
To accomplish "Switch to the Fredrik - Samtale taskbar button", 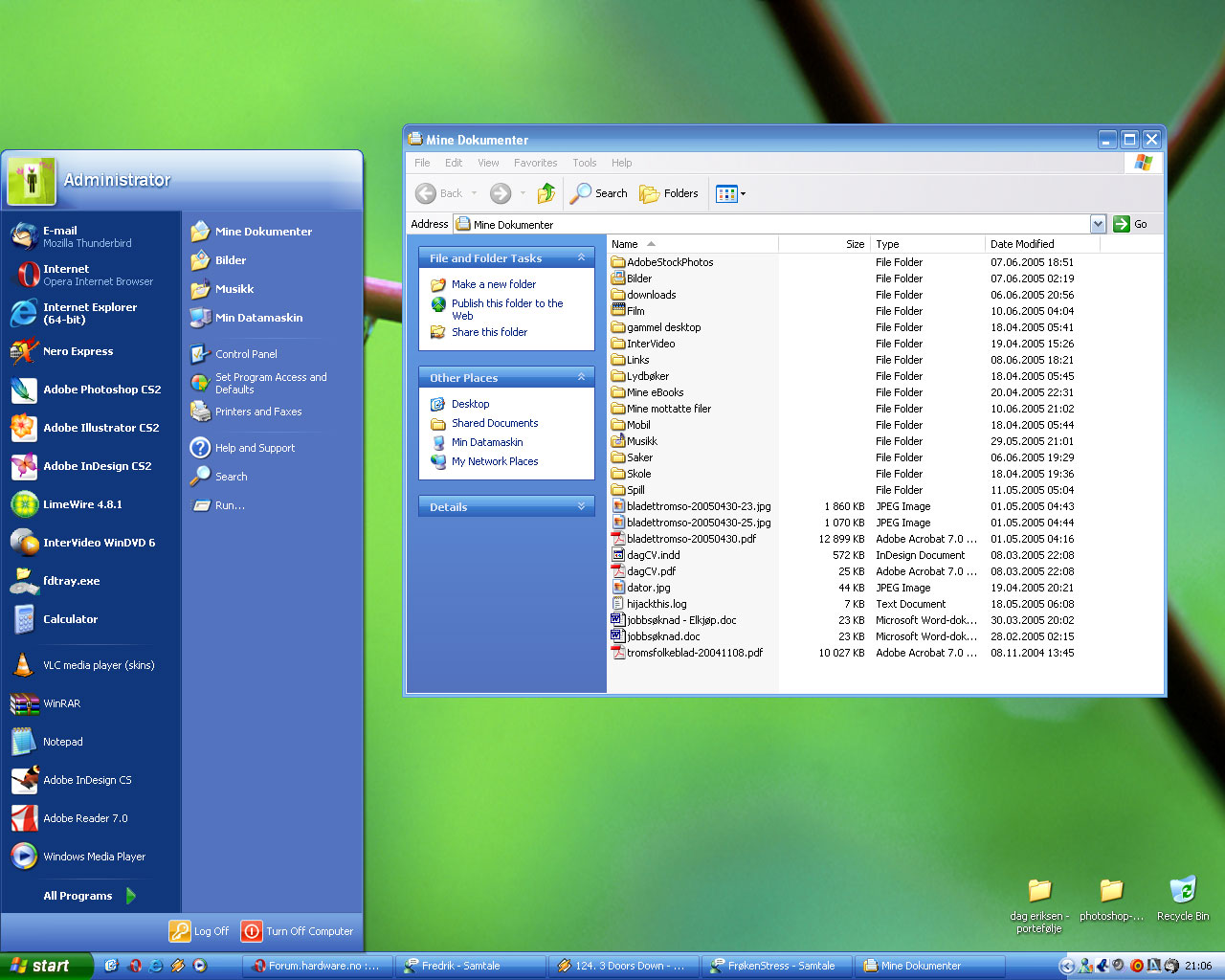I will (x=470, y=966).
